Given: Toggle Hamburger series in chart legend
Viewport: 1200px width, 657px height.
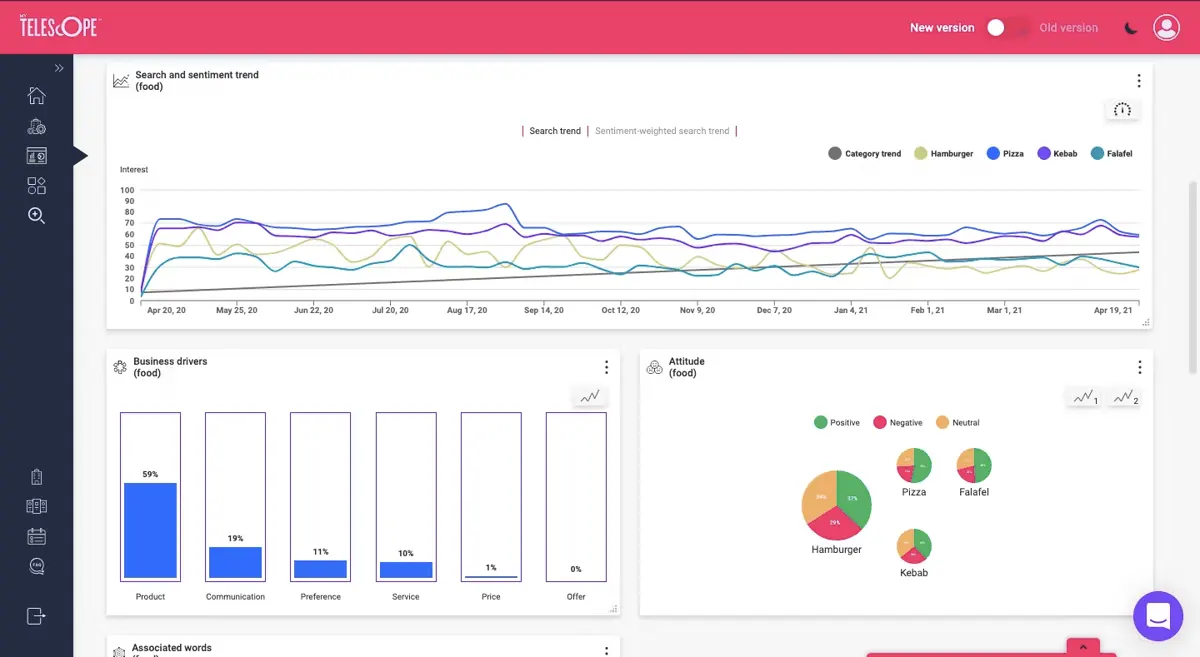Looking at the screenshot, I should [x=943, y=153].
